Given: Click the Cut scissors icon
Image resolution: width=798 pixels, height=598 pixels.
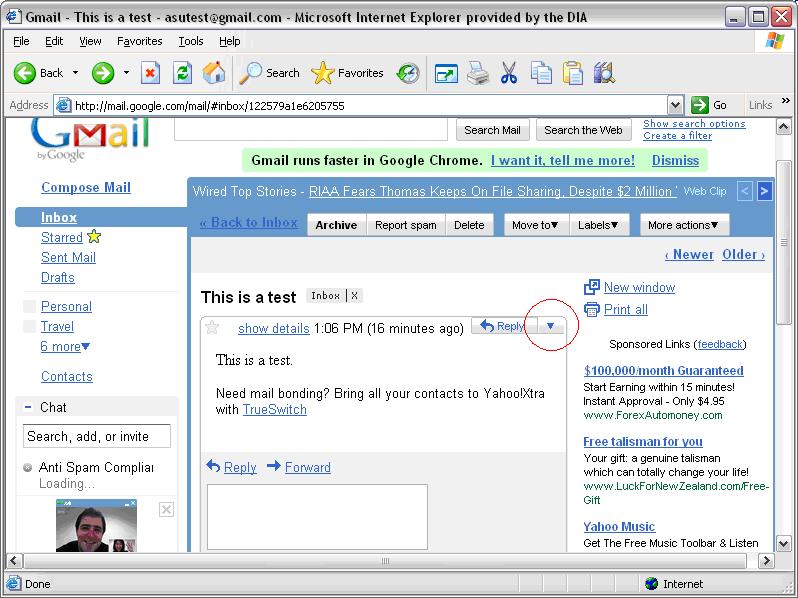Looking at the screenshot, I should click(x=508, y=73).
